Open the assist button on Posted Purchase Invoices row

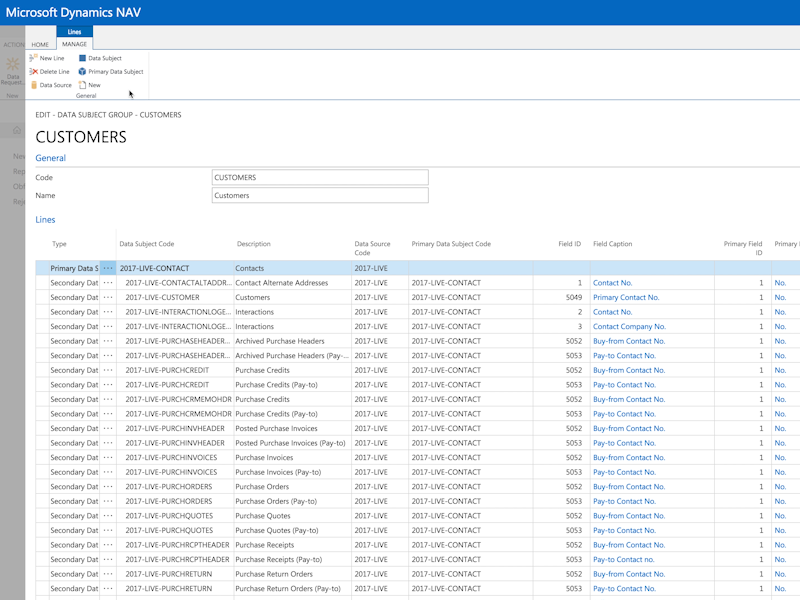click(108, 428)
